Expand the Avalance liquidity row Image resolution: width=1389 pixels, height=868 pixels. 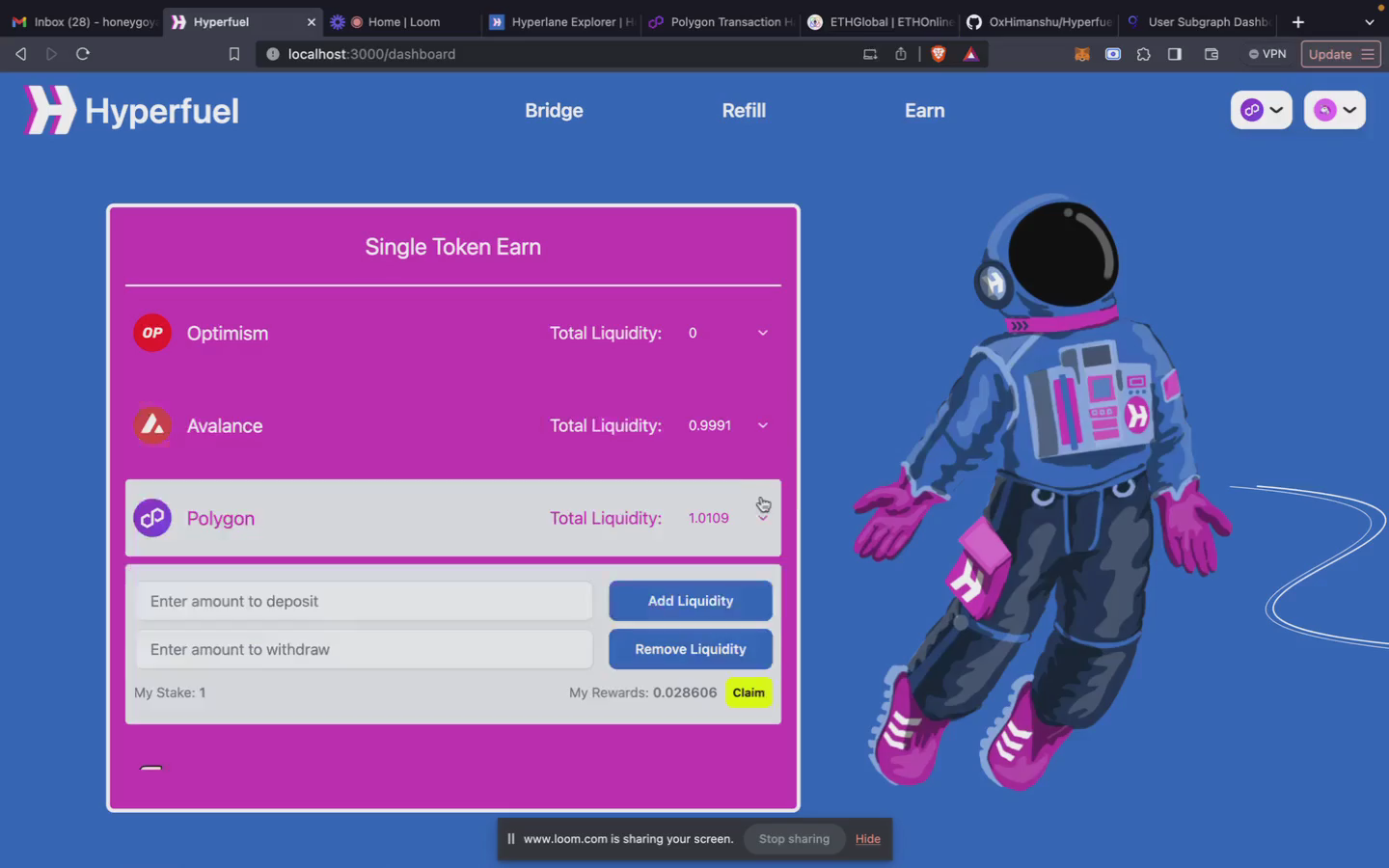(763, 425)
